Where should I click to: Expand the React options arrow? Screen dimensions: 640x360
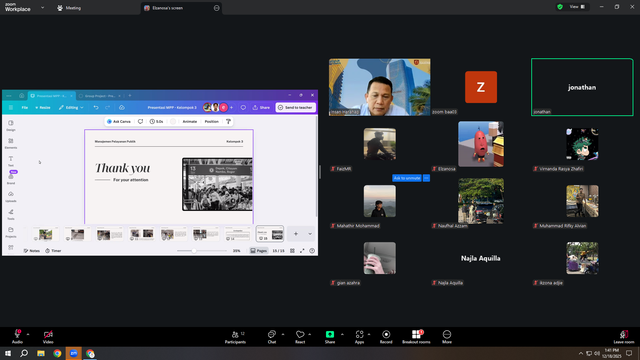coord(310,334)
